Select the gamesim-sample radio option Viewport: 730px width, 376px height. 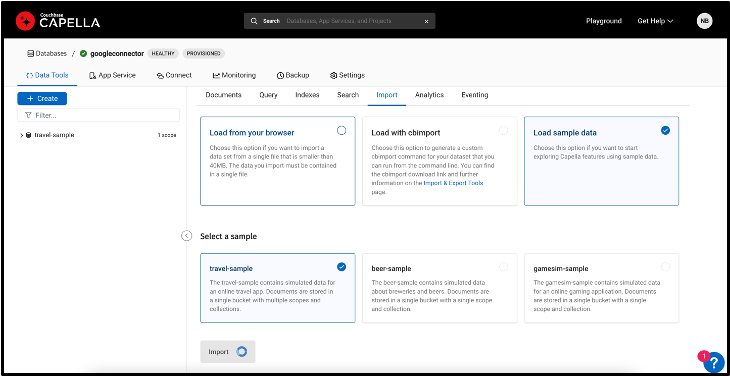[x=665, y=267]
